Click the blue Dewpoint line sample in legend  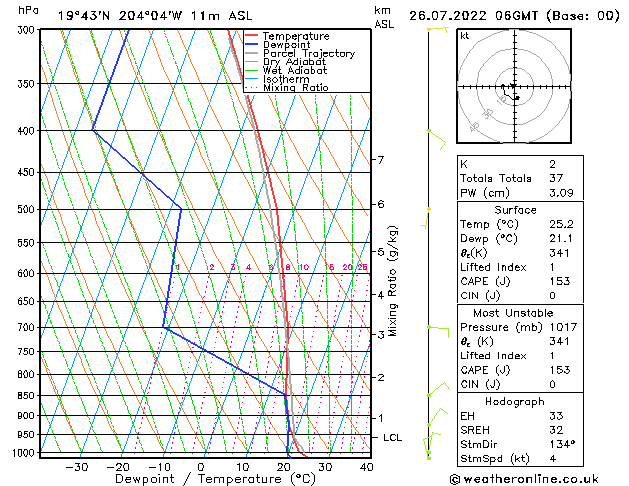[x=251, y=45]
